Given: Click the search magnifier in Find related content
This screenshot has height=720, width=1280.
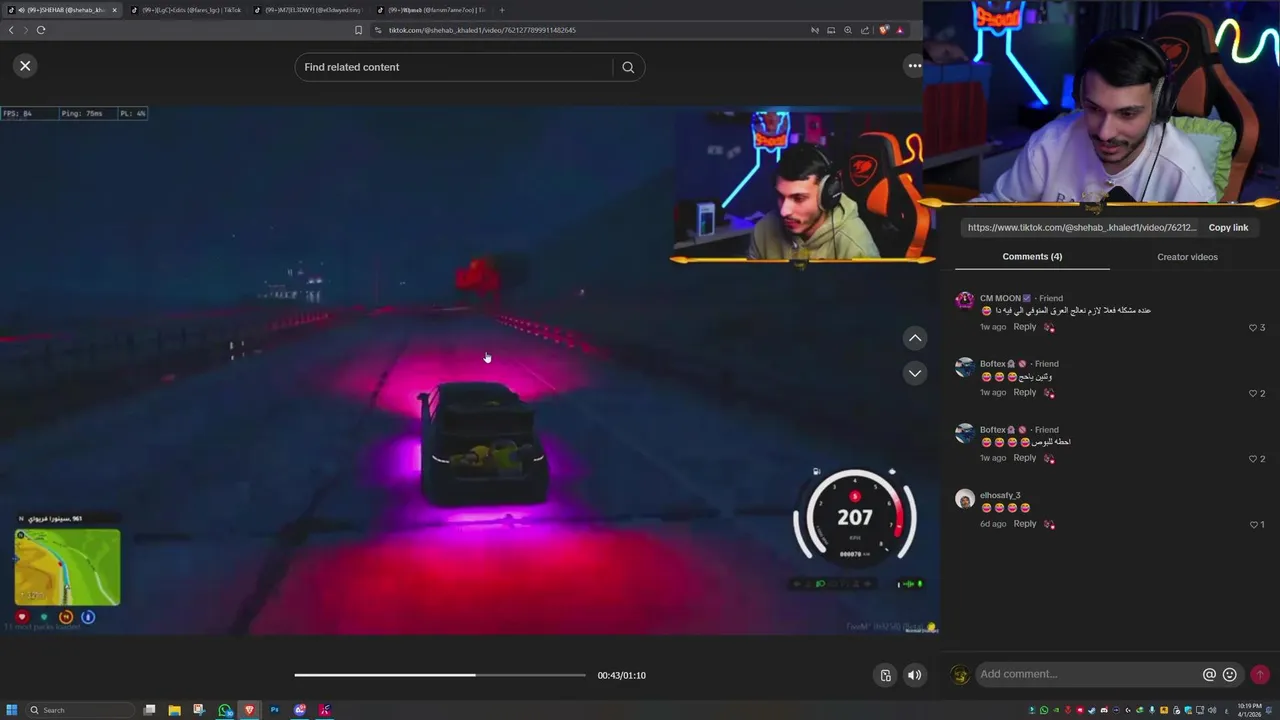Looking at the screenshot, I should [628, 67].
